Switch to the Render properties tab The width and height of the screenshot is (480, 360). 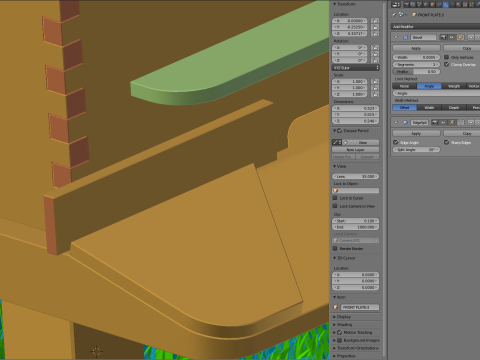406,5
